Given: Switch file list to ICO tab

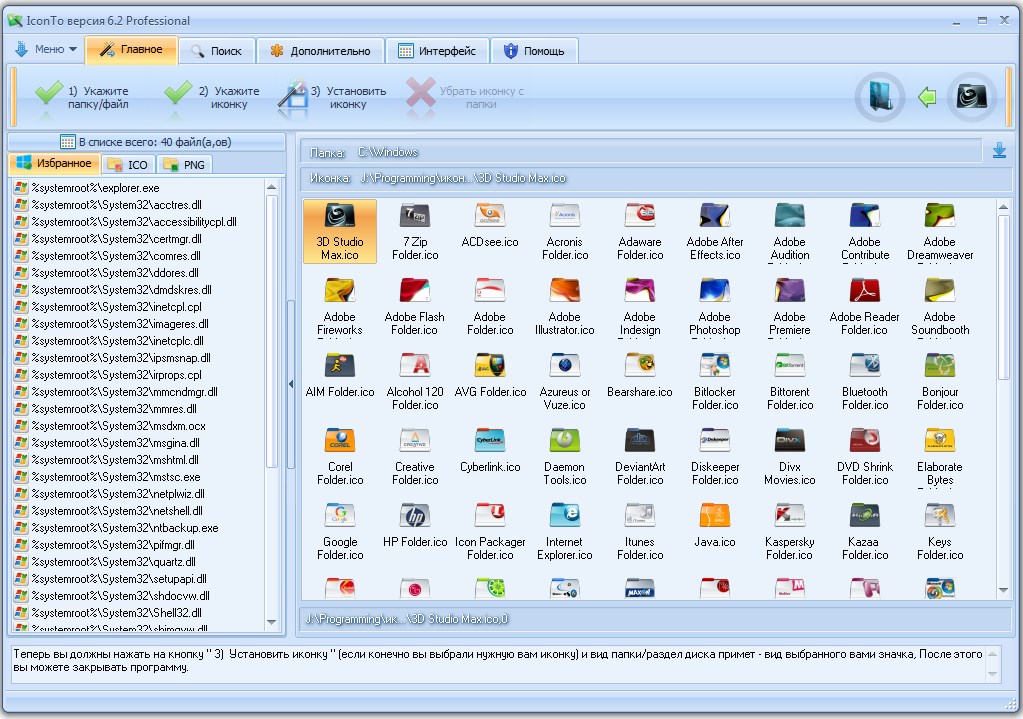Looking at the screenshot, I should (x=128, y=164).
